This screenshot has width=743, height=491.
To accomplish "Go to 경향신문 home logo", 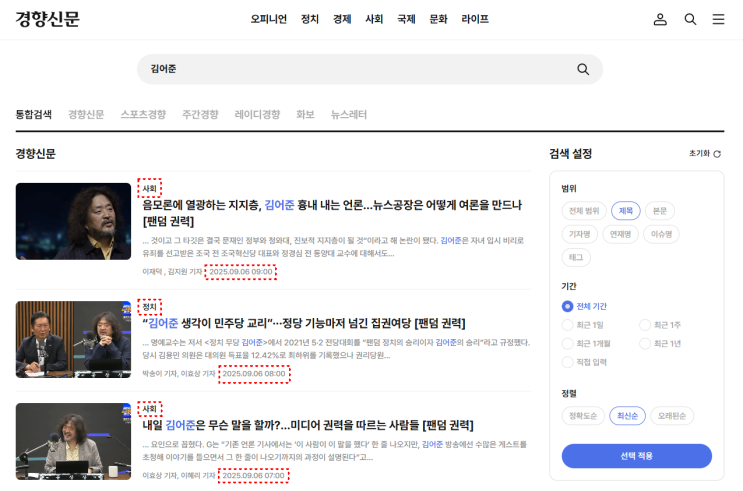I will (x=47, y=19).
